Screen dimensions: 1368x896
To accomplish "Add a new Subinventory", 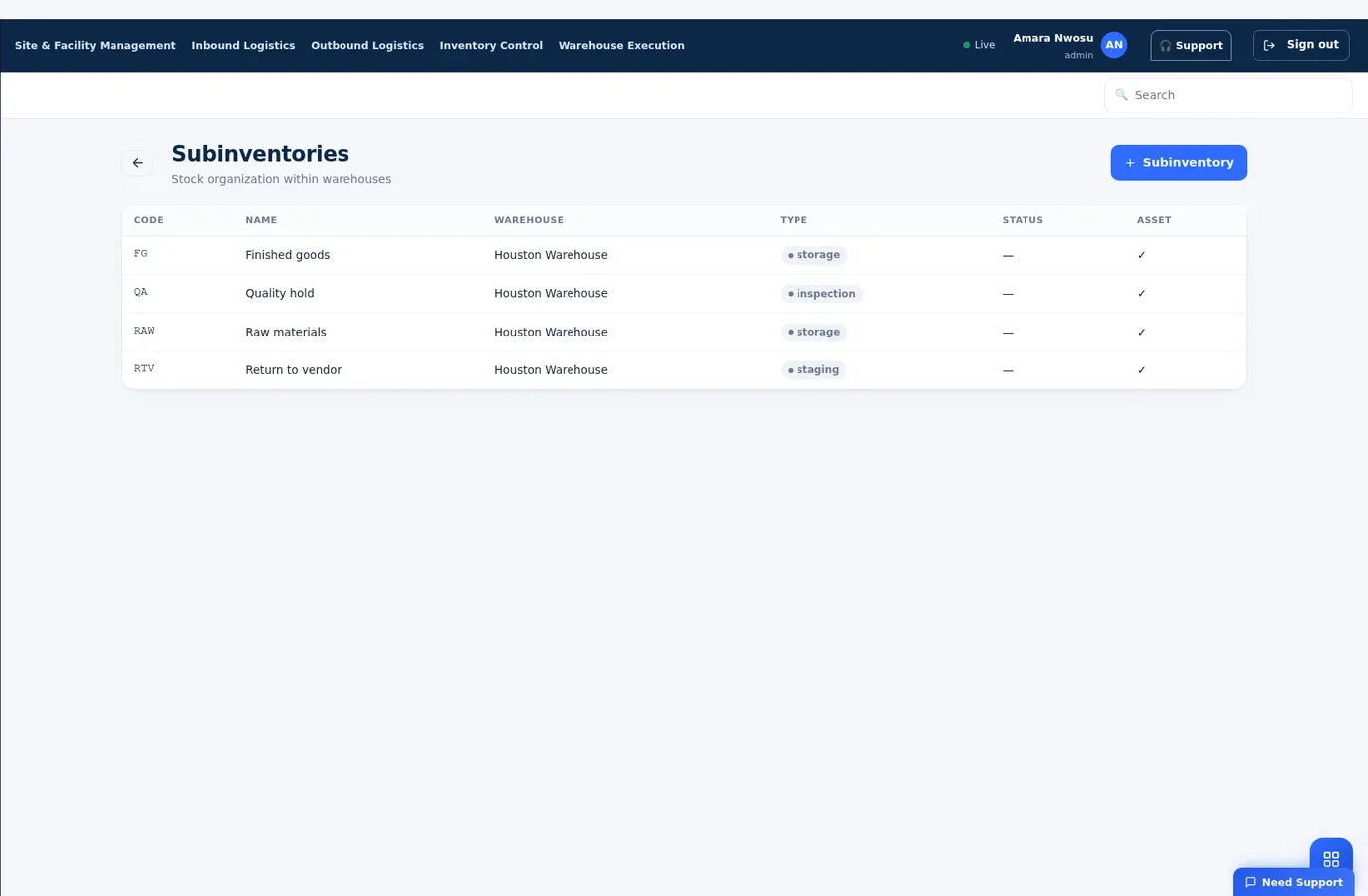I will coord(1179,163).
